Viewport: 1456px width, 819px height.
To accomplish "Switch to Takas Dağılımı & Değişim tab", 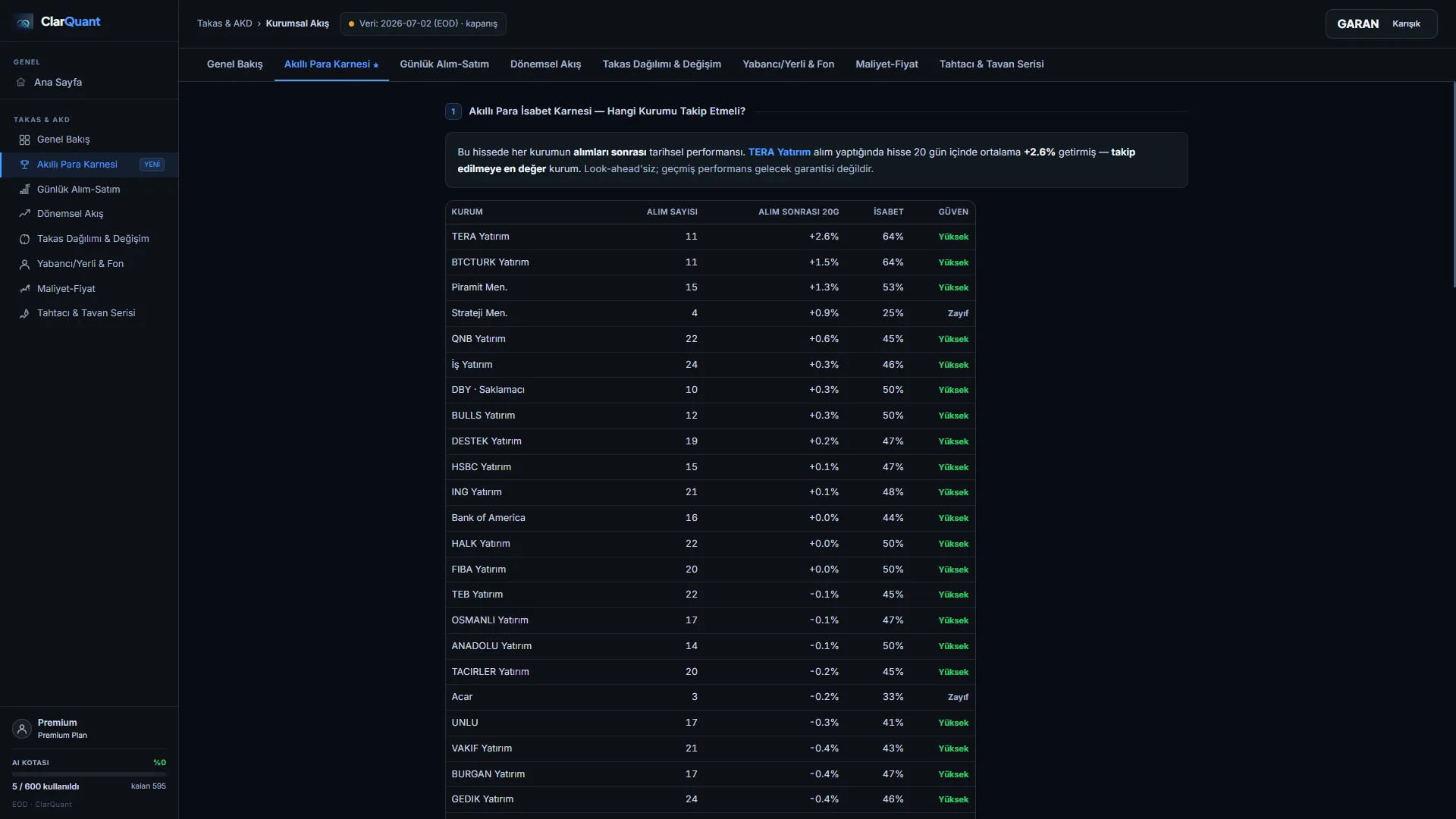I will (661, 64).
